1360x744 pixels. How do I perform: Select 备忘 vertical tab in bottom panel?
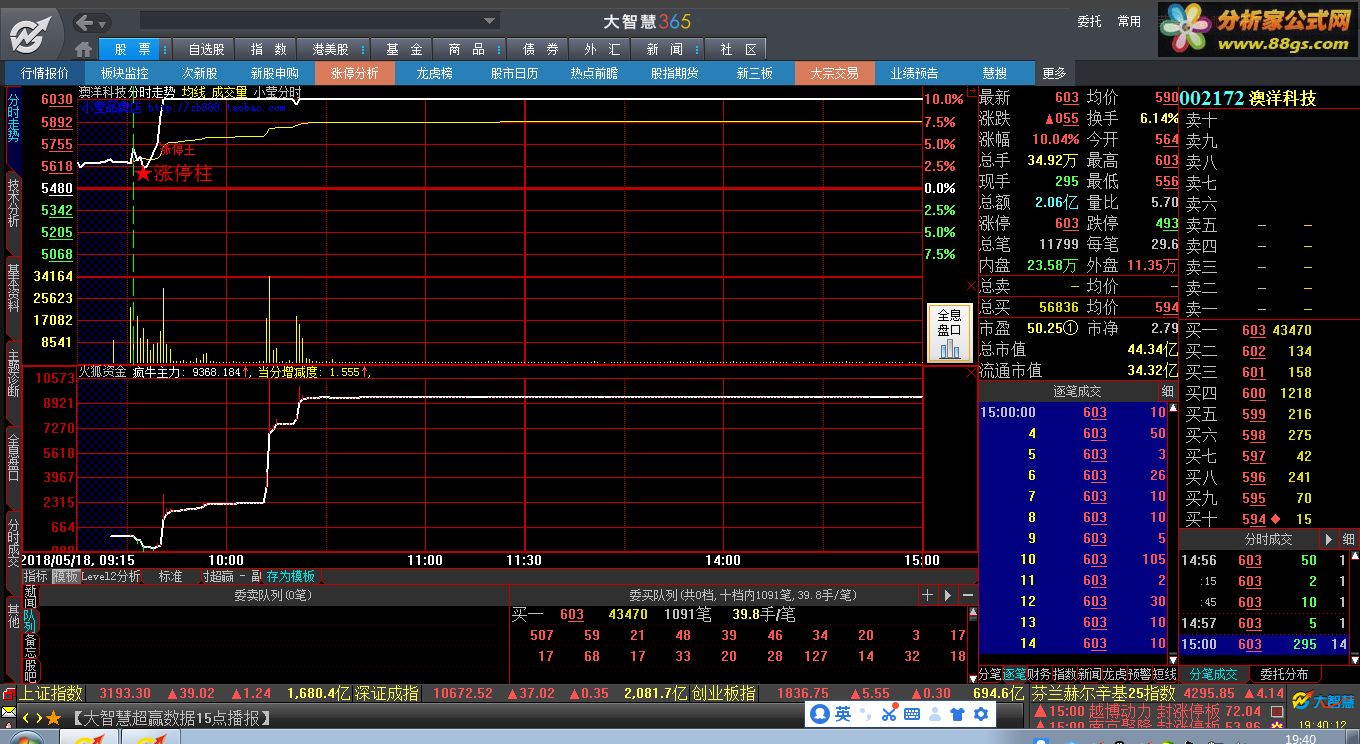[29, 645]
